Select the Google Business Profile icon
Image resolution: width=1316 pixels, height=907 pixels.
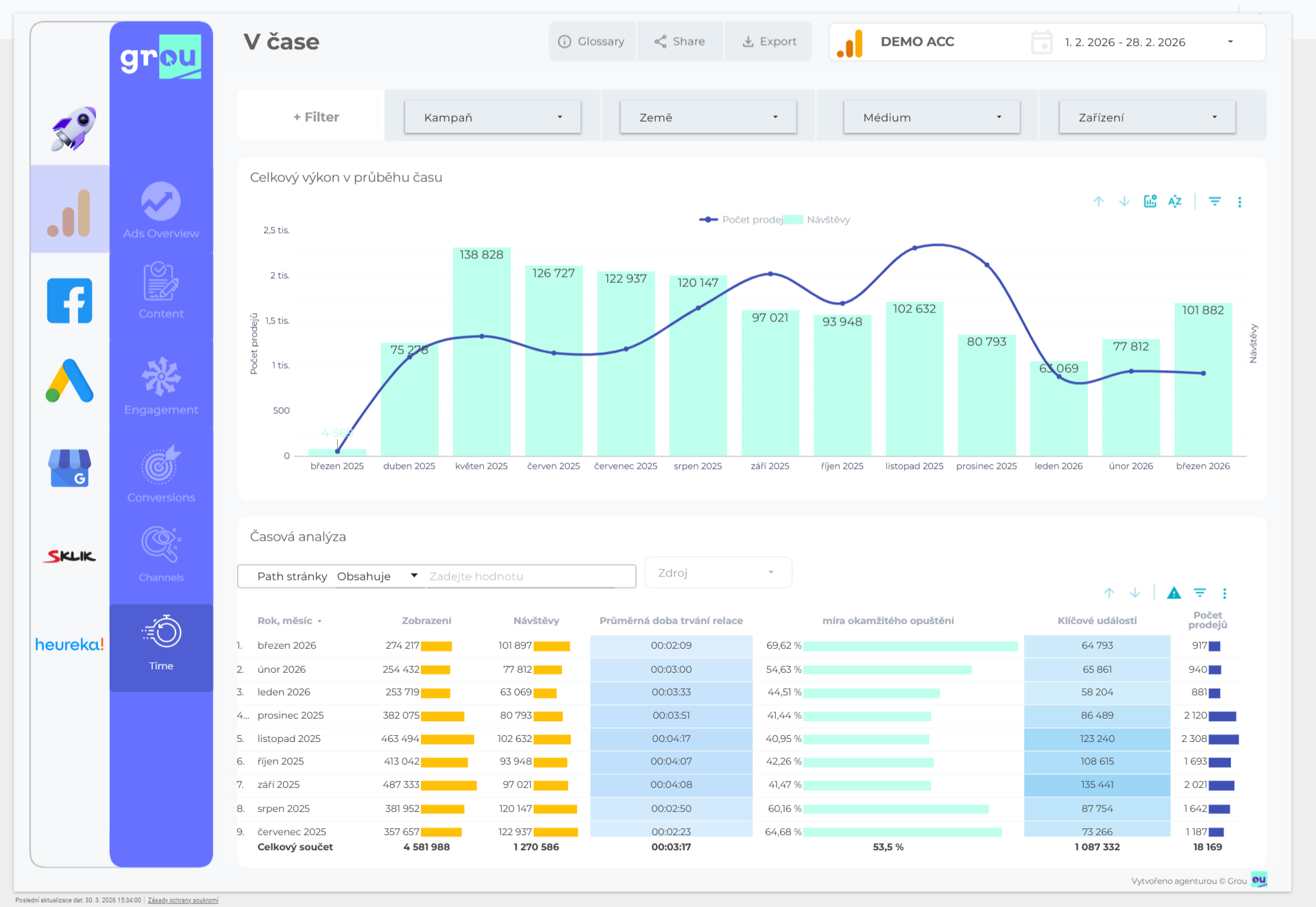point(69,468)
